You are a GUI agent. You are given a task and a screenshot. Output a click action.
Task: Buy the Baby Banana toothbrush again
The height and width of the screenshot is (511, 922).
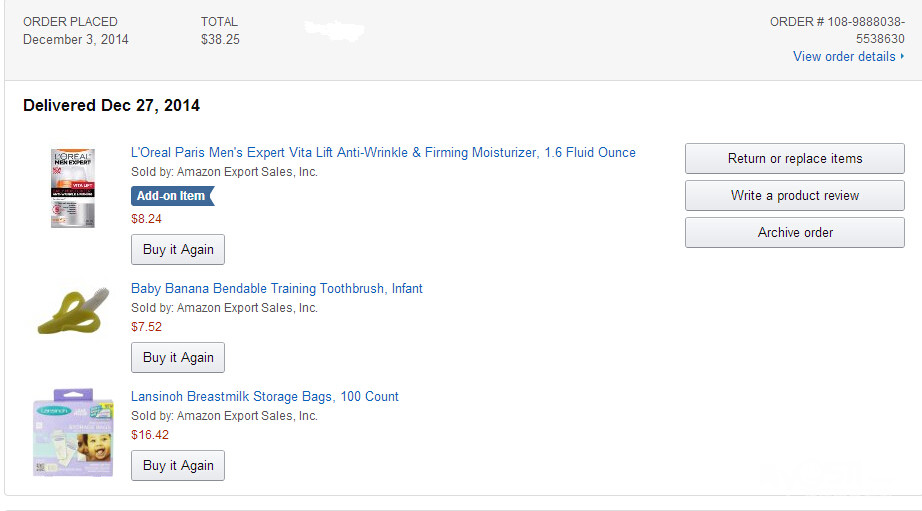[x=178, y=358]
